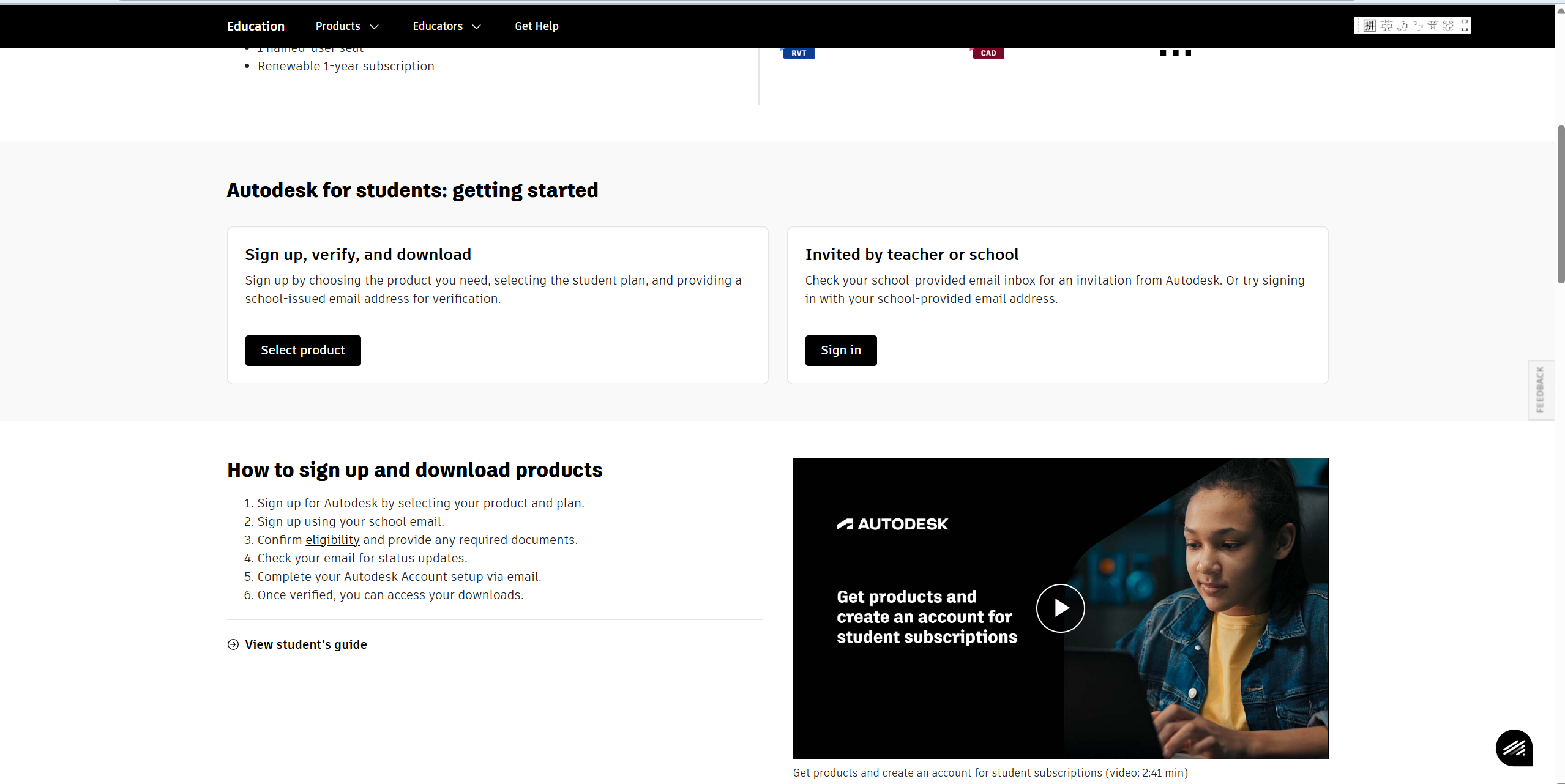Click 'Check your school-provided email inbox' paragraph
1565x784 pixels.
point(1055,289)
